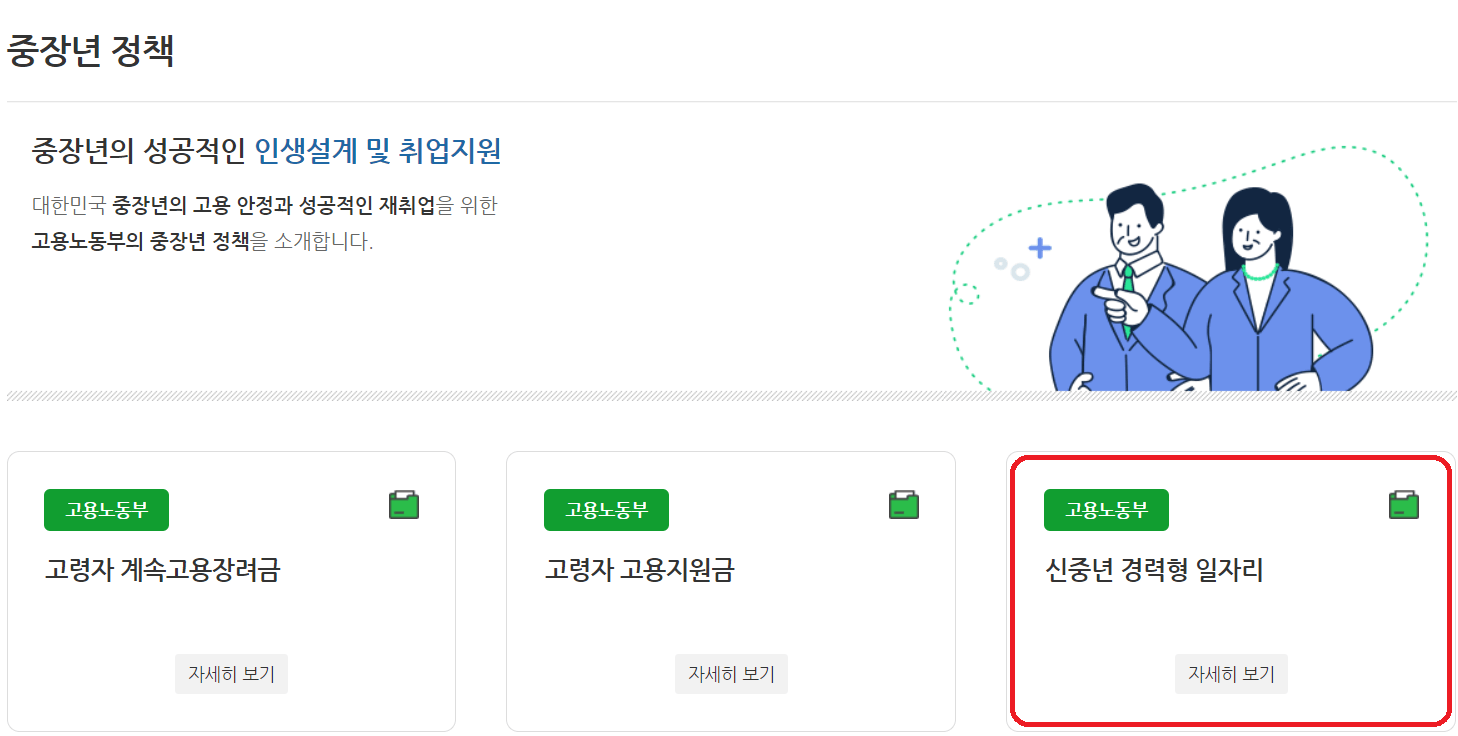This screenshot has height=736, width=1458.
Task: Select the 고용노동부 badge on the 고령자 고용지원금 card
Action: point(606,509)
